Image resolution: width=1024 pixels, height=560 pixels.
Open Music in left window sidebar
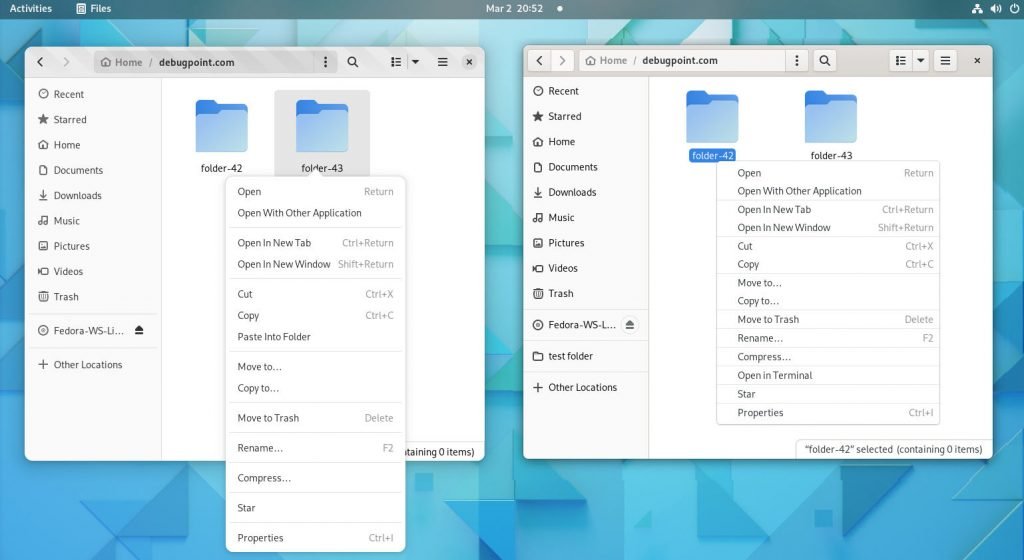(x=93, y=221)
